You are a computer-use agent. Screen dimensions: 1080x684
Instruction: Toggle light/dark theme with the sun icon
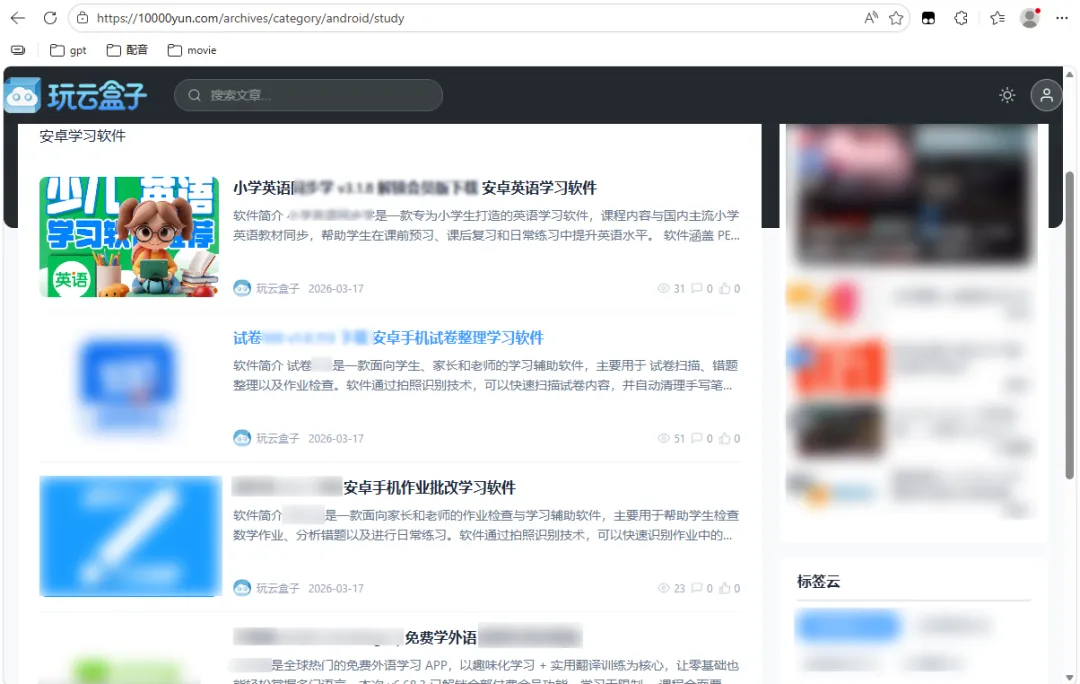coord(1007,95)
